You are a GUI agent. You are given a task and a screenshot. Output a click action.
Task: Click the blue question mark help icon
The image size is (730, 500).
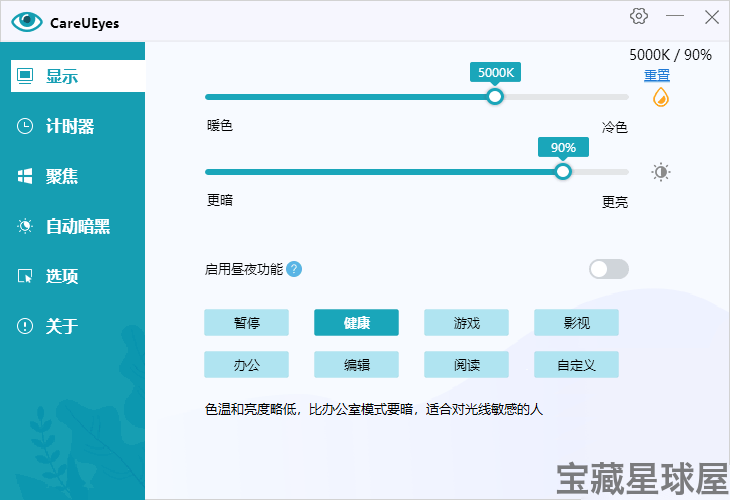coord(294,269)
